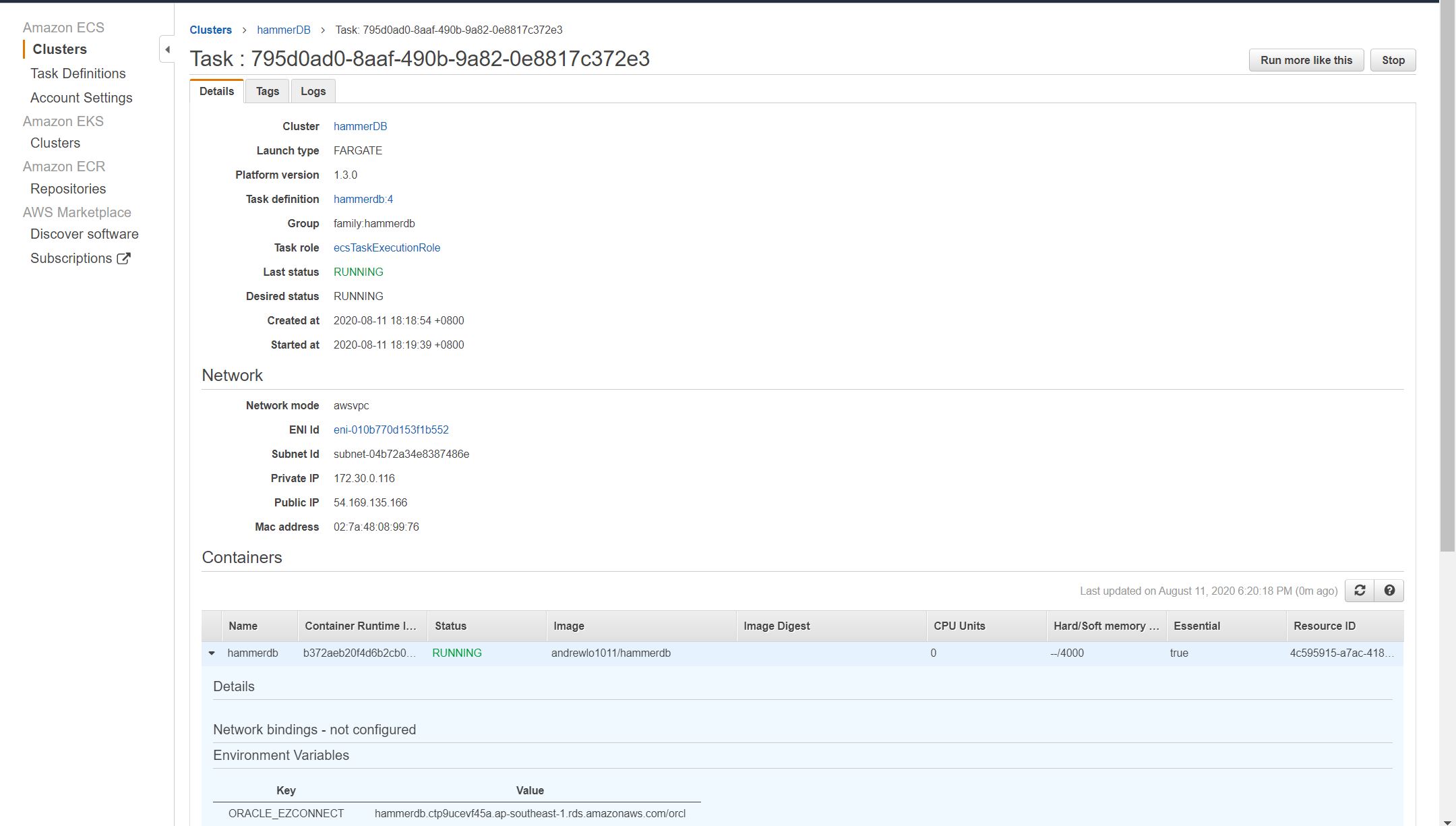This screenshot has height=826, width=1456.
Task: Open the Logs tab
Action: click(x=313, y=91)
